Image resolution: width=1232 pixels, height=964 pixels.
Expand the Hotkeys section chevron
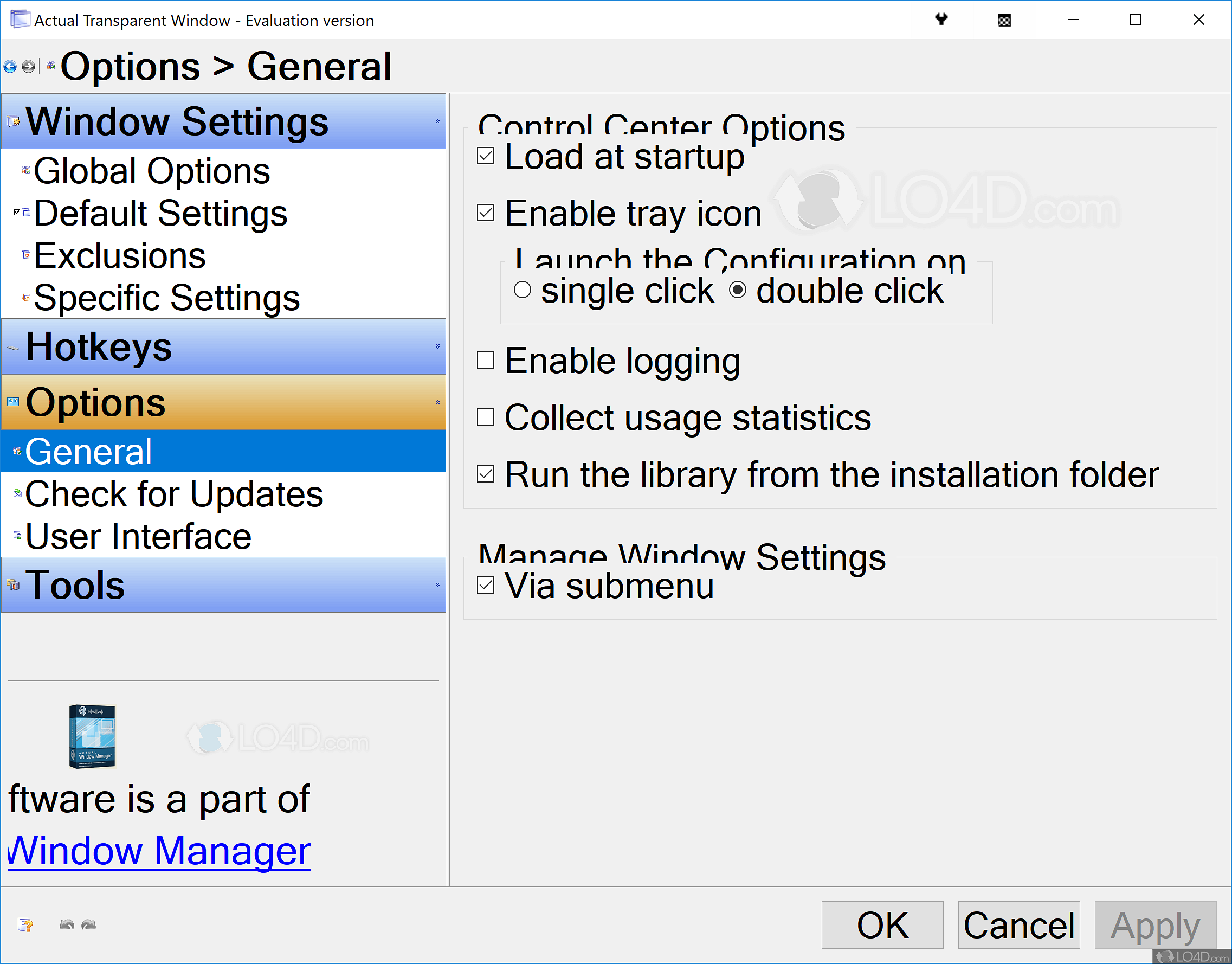437,346
